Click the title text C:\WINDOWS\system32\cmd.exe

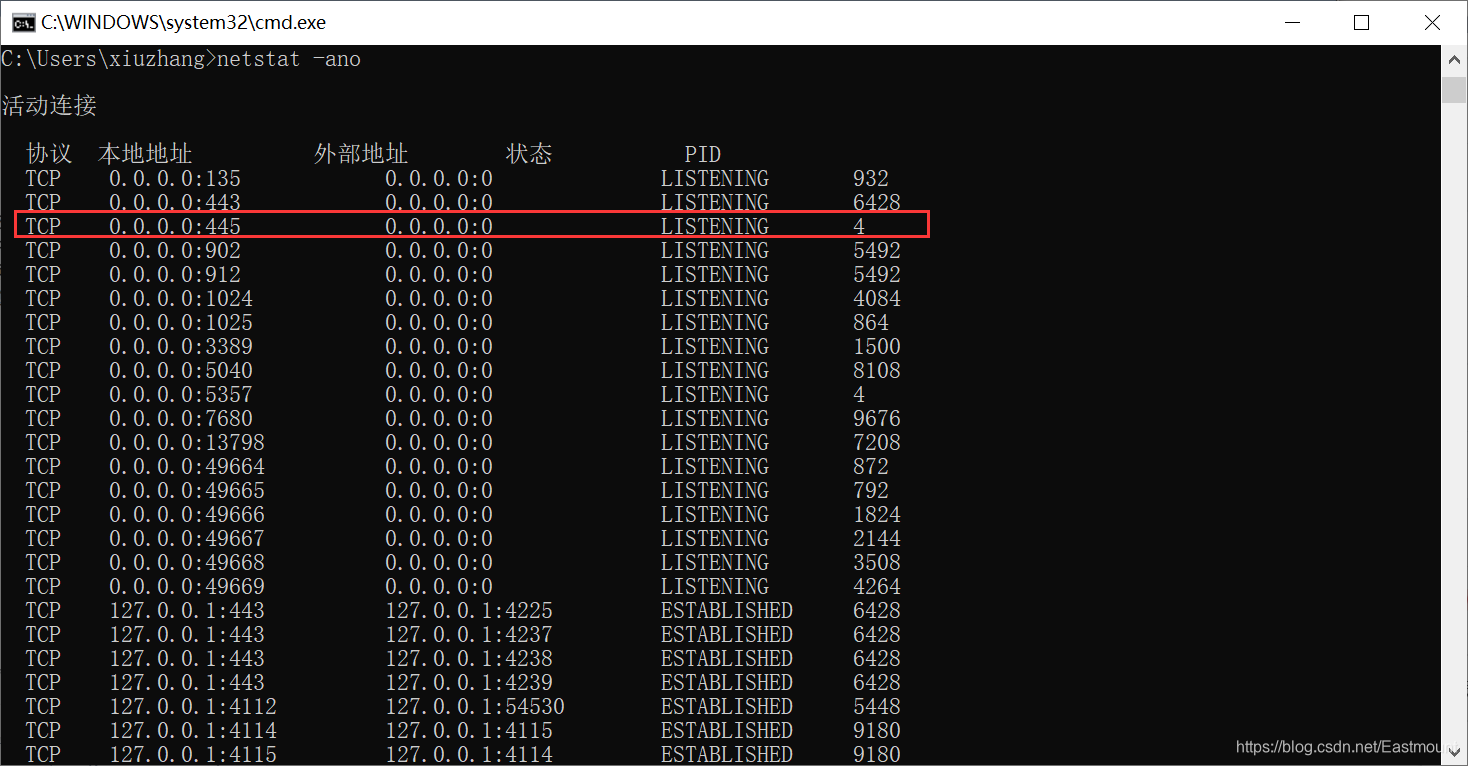(183, 22)
